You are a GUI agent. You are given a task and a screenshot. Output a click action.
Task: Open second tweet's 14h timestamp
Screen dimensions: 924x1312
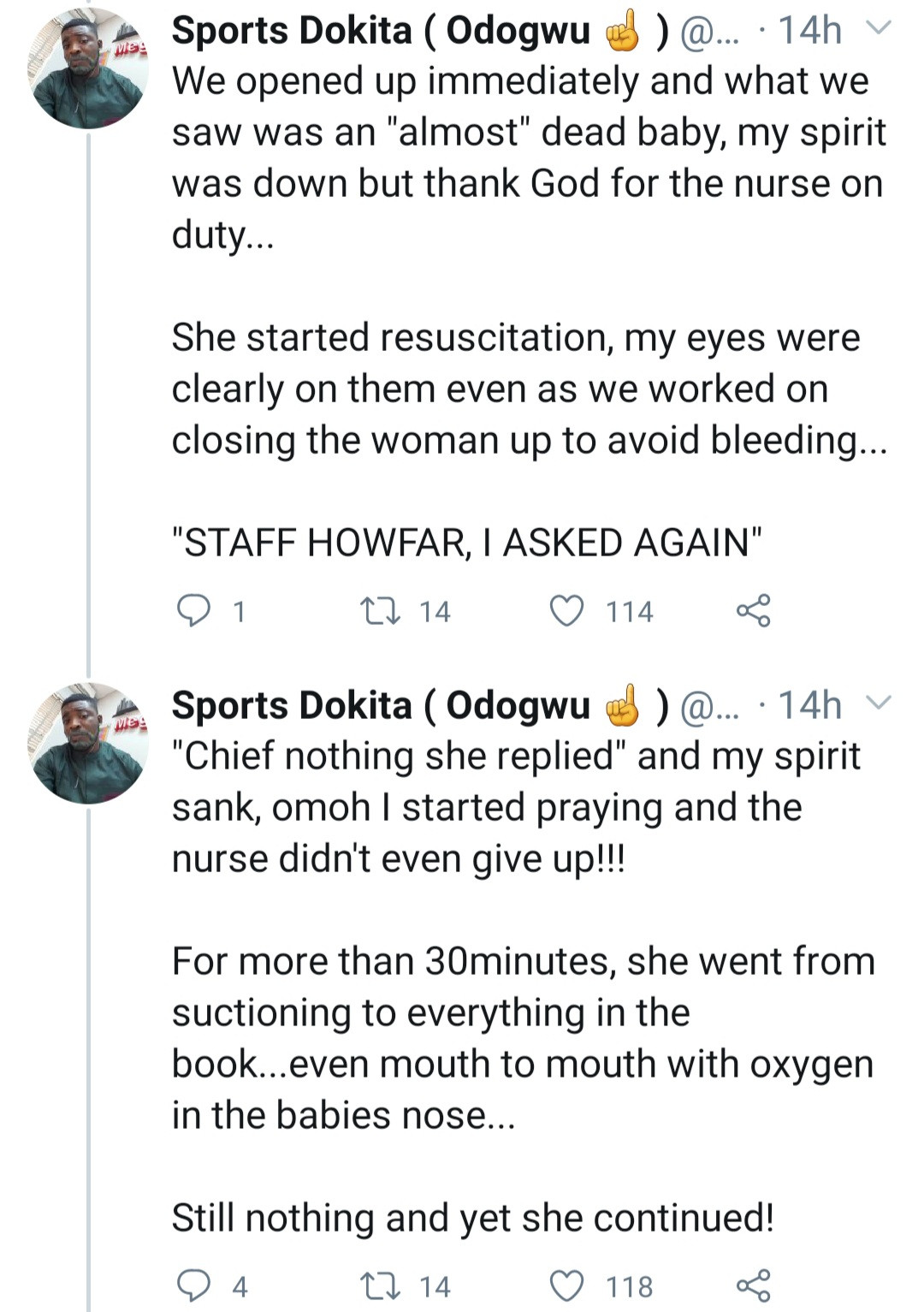(809, 705)
